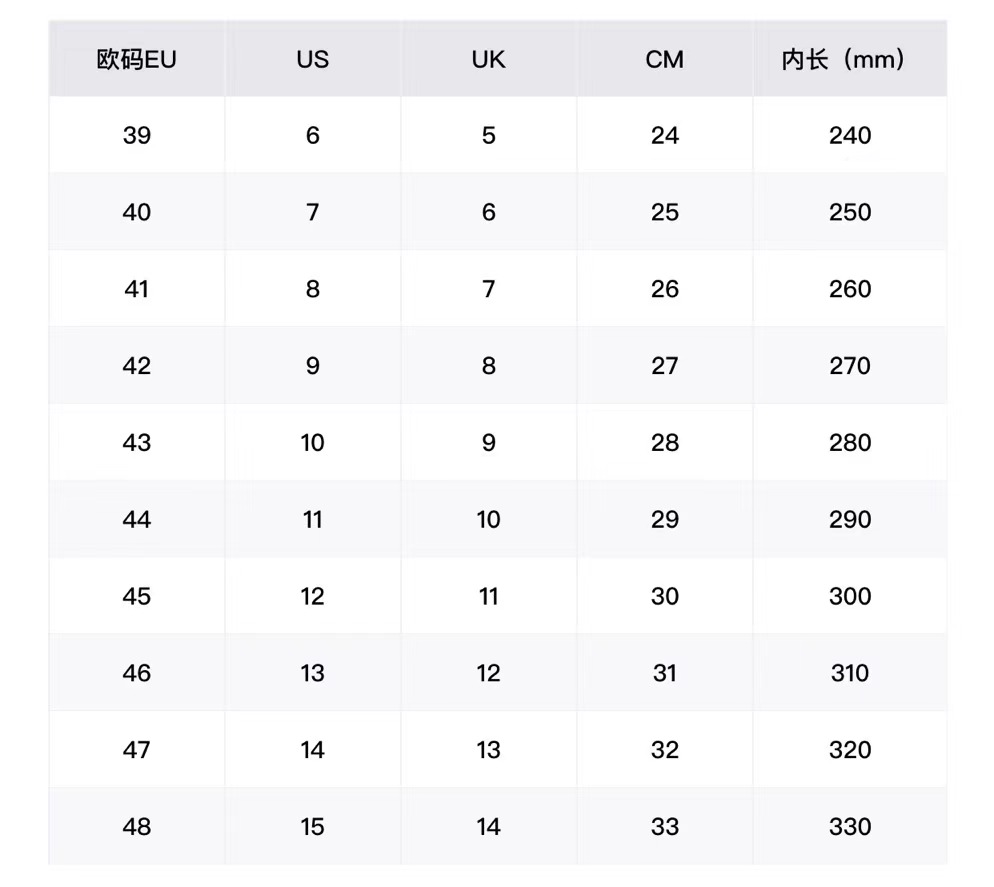Click the US column header

click(x=312, y=60)
